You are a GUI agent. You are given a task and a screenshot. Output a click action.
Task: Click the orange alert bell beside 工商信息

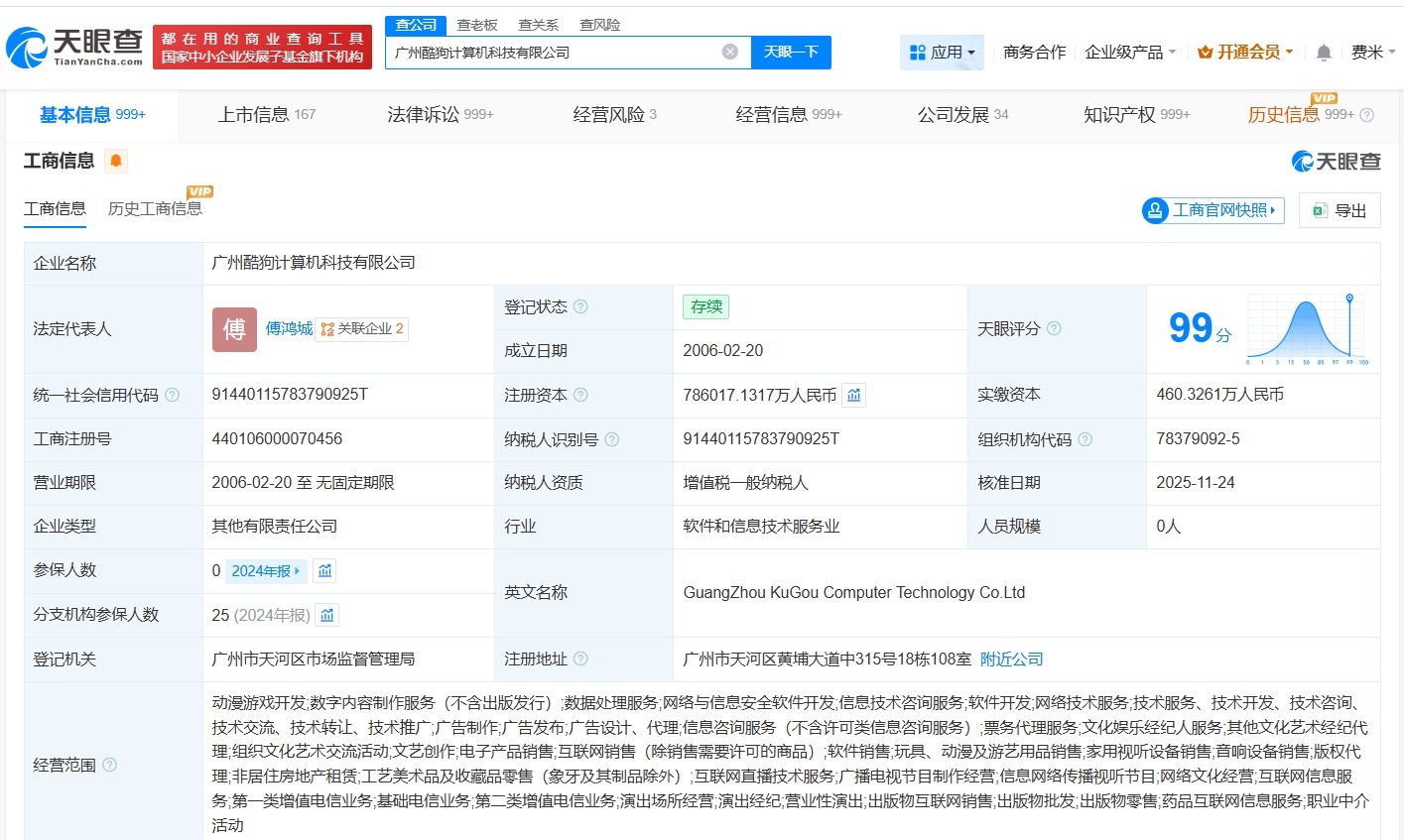pos(116,161)
